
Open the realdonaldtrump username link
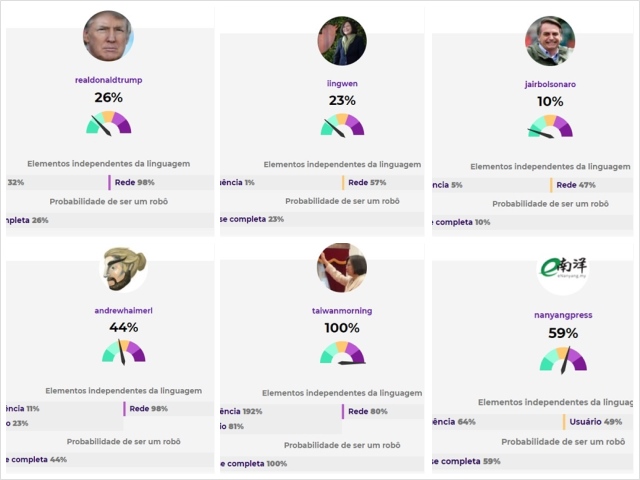tap(108, 79)
